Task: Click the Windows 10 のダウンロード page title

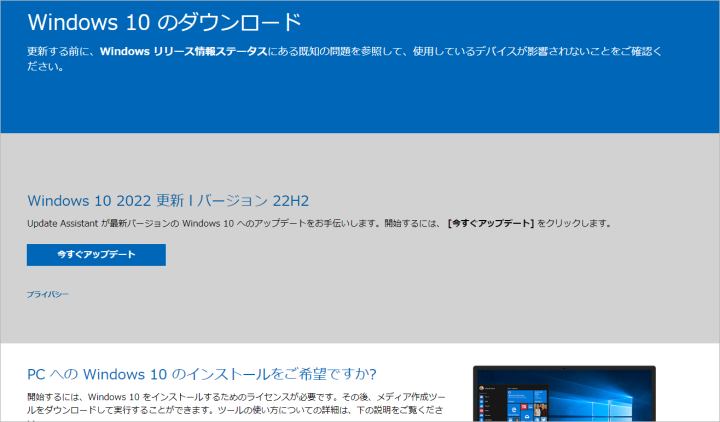Action: coord(164,22)
